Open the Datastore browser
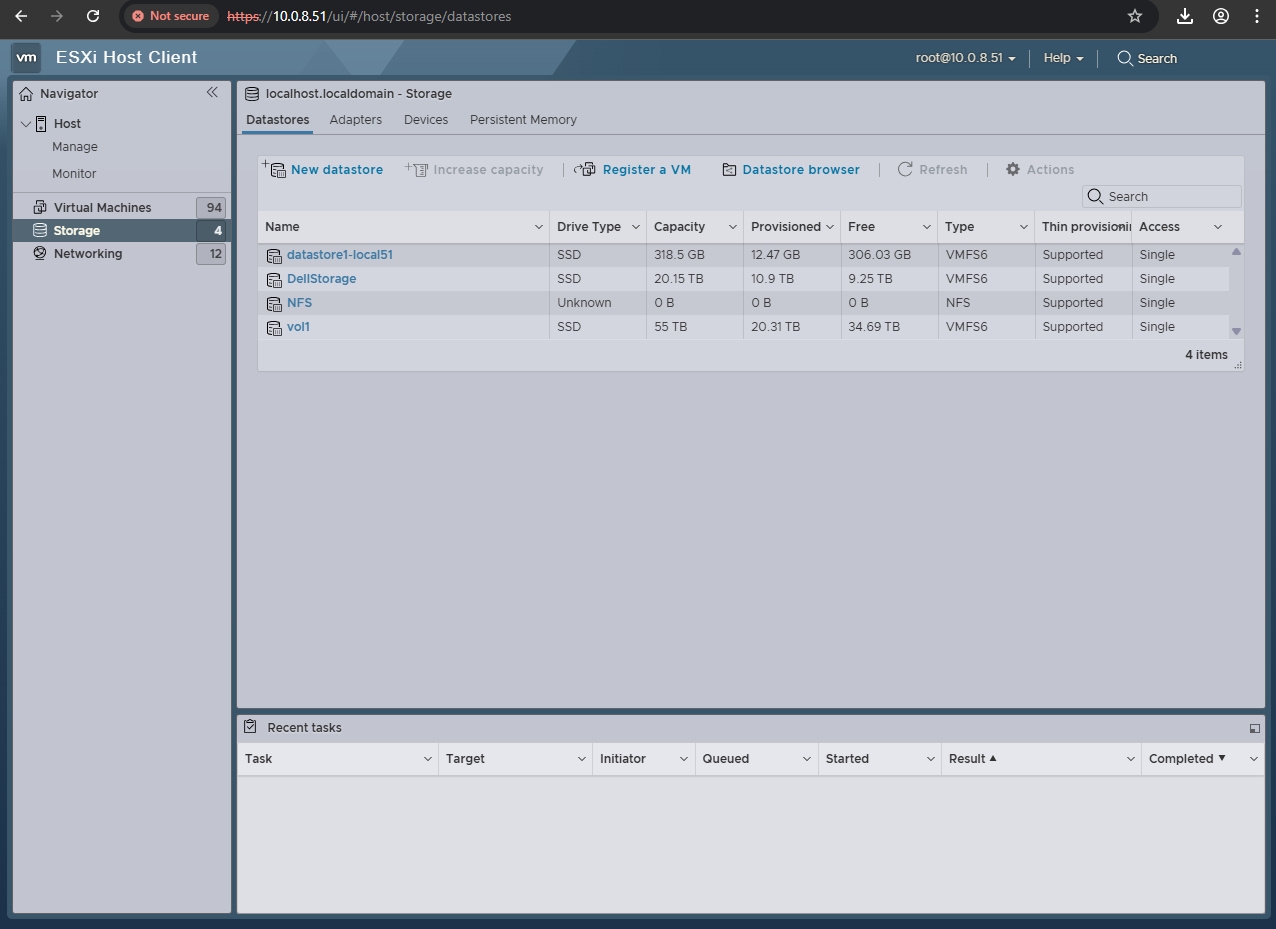This screenshot has width=1276, height=929. (791, 170)
